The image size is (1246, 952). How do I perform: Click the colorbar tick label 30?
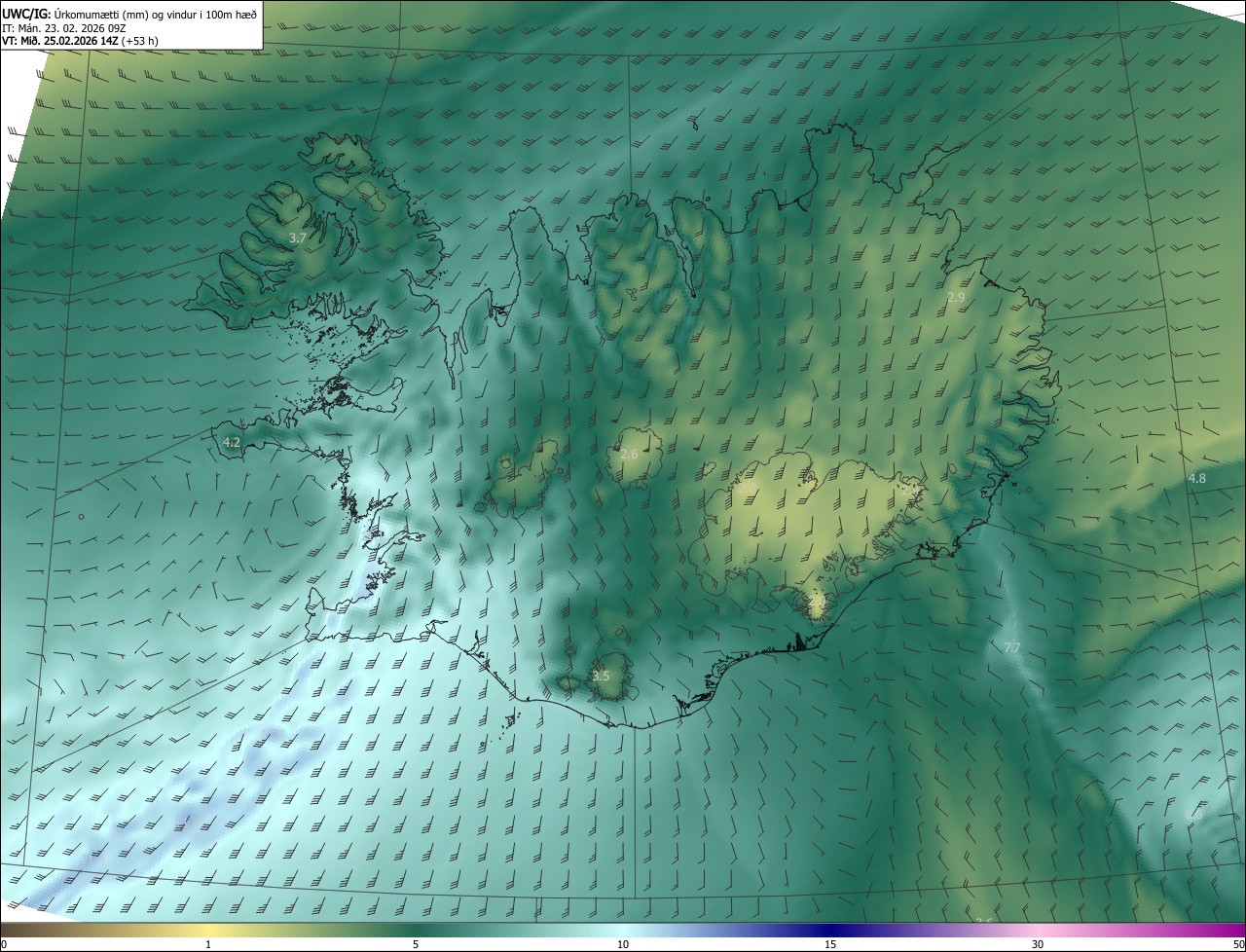coord(1038,944)
